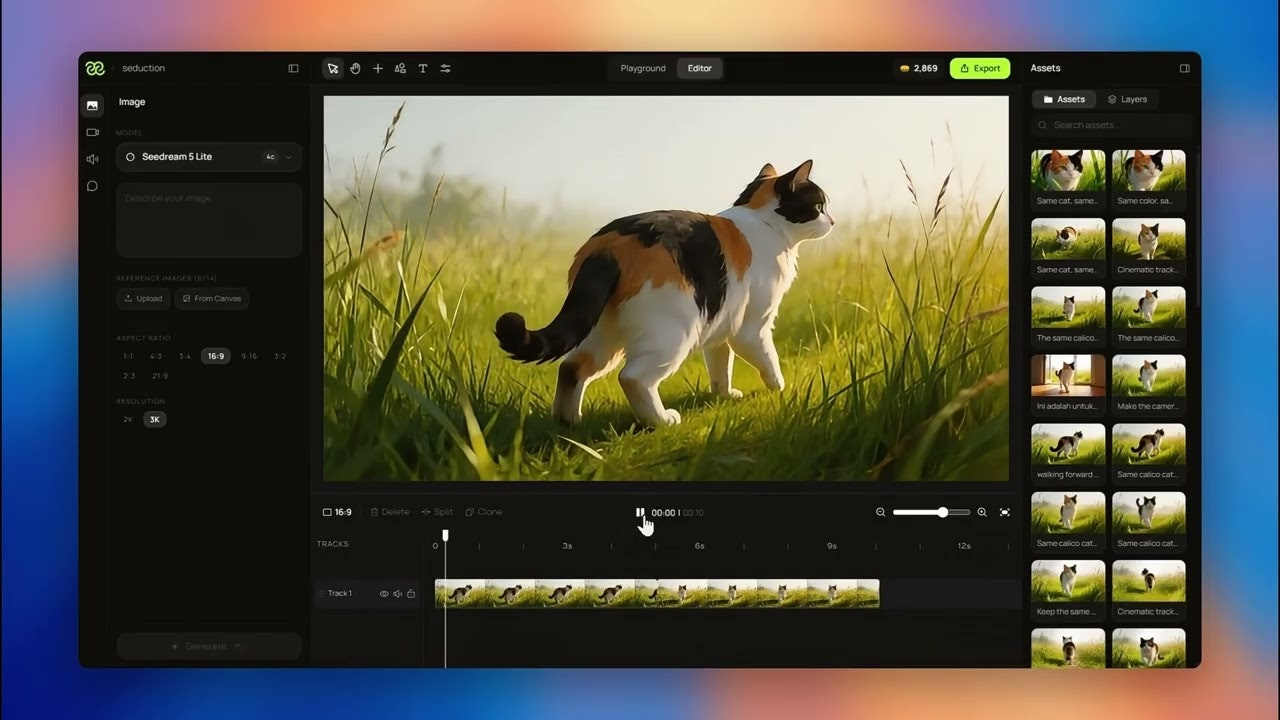Click the main cat preview canvas

pyautogui.click(x=666, y=288)
